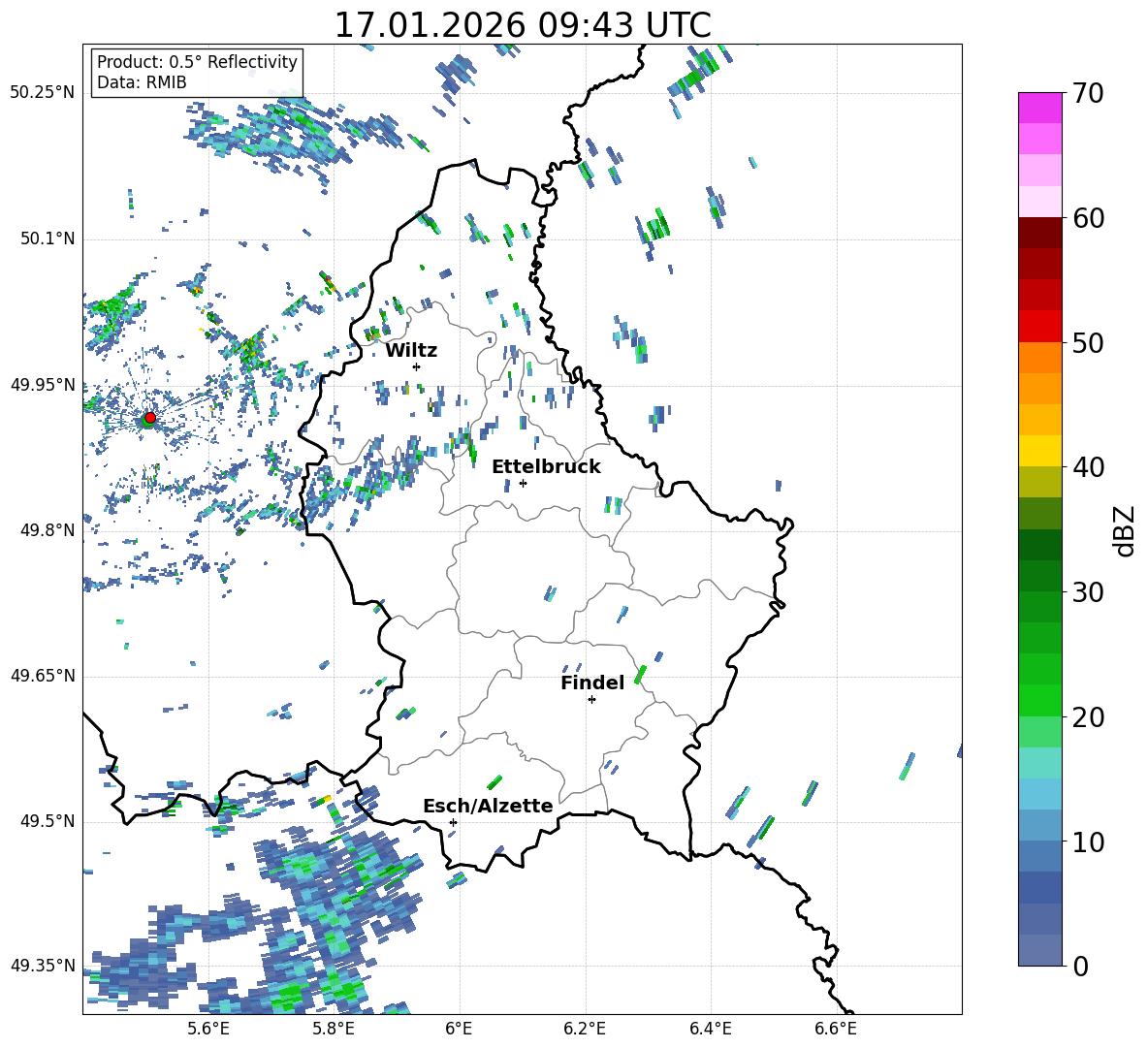
Task: Click the Product: 0.5° Reflectivity text
Action: pos(197,61)
